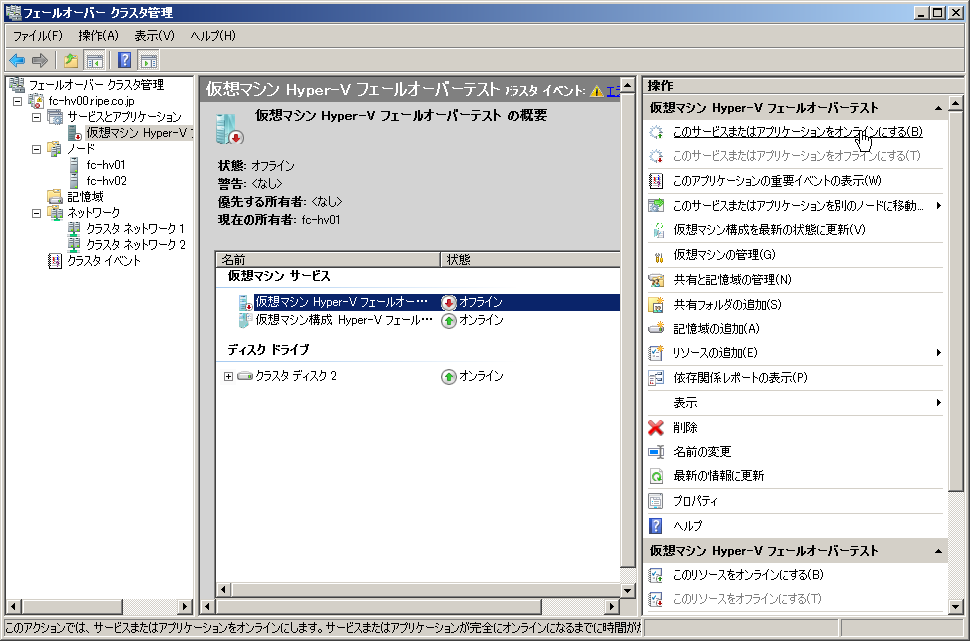Click the icon beside 仮想マシン構成を最新の状態に更新(V)
Viewport: 970px width, 641px height.
click(656, 230)
